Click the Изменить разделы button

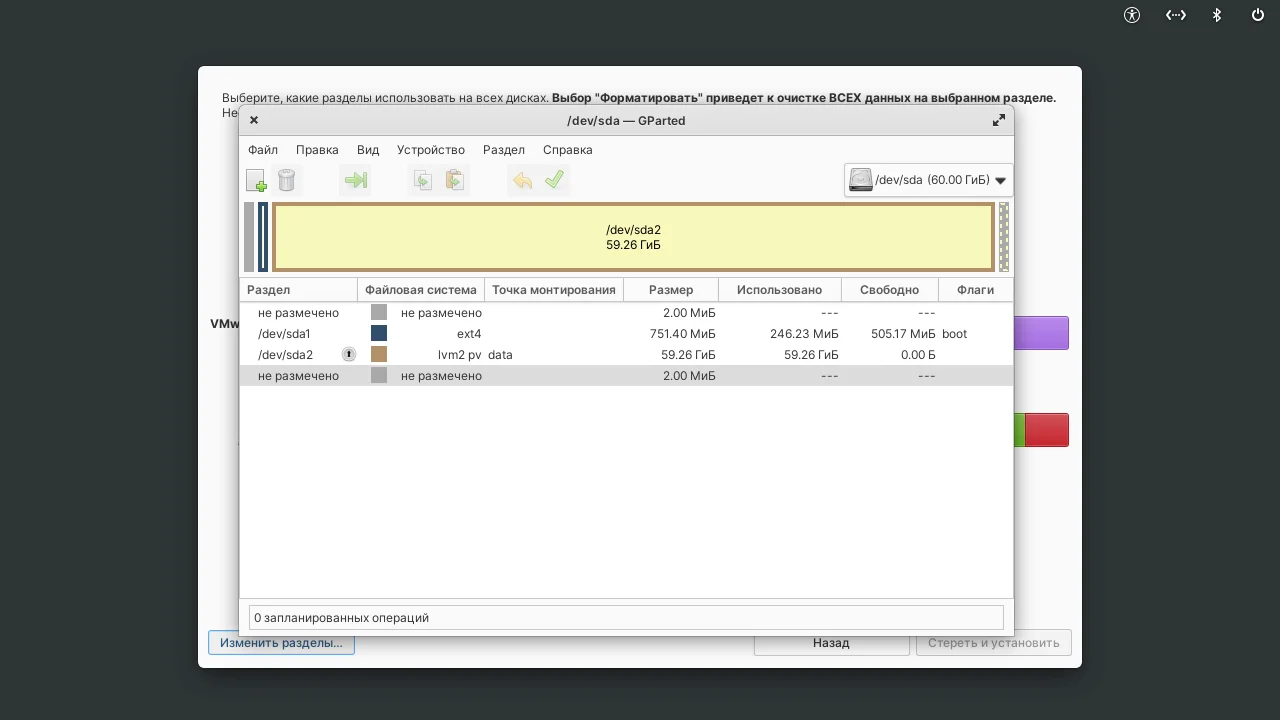pyautogui.click(x=281, y=642)
